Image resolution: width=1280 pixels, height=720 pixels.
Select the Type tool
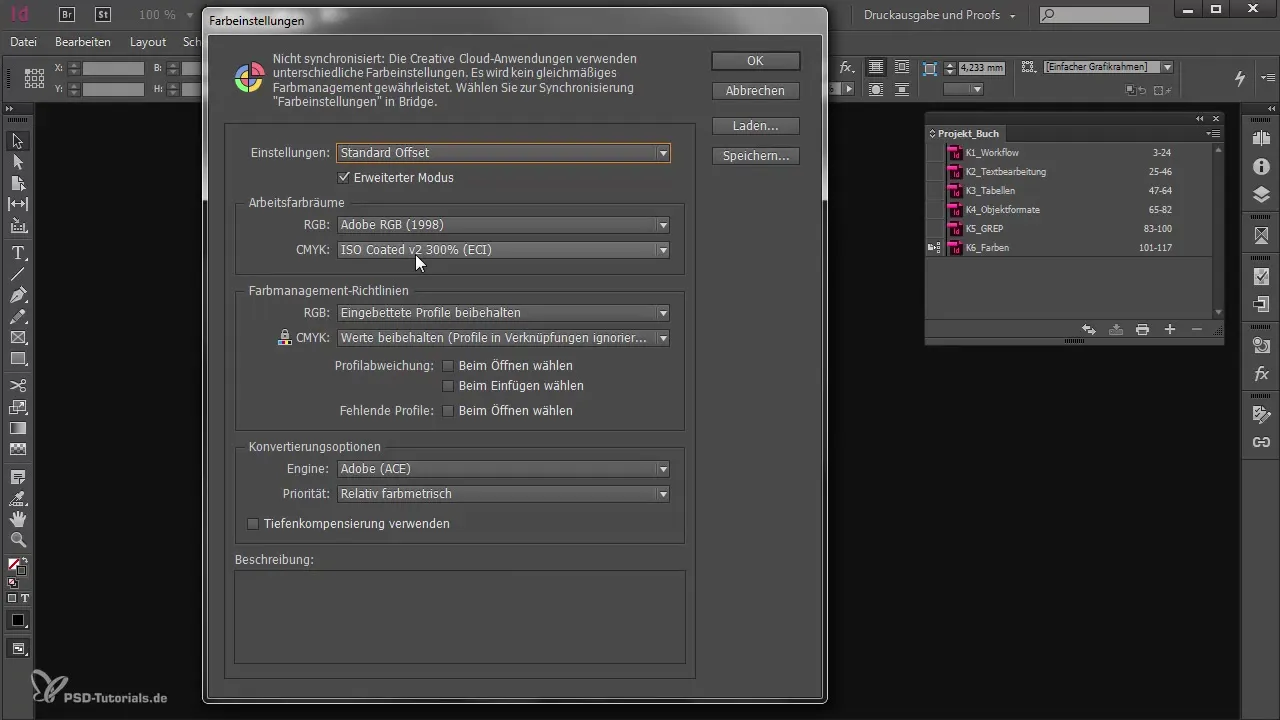pos(18,252)
